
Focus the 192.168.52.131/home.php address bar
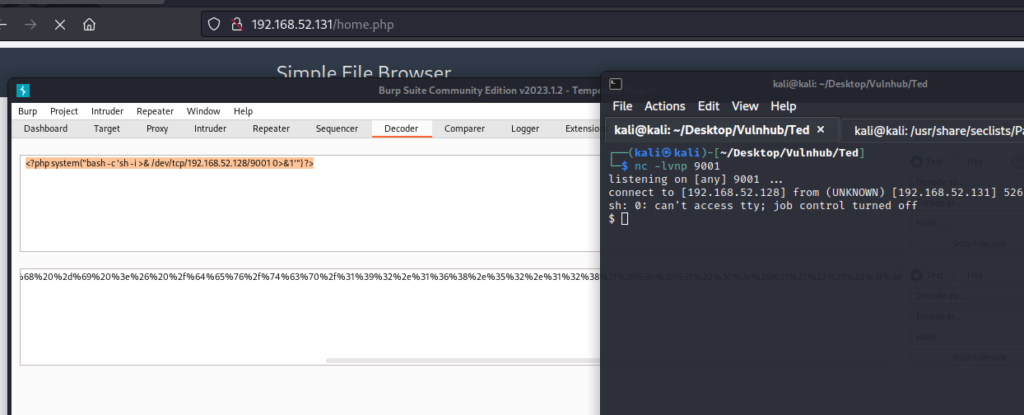point(613,25)
